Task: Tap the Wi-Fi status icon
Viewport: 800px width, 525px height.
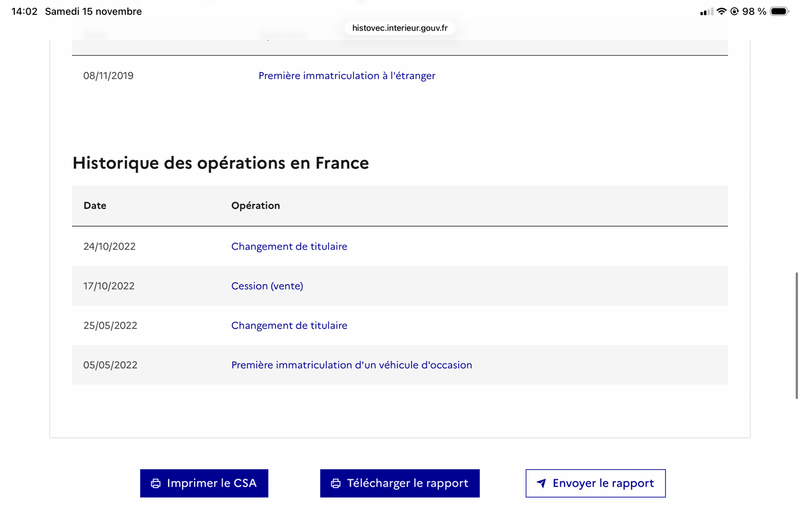Action: [x=721, y=12]
